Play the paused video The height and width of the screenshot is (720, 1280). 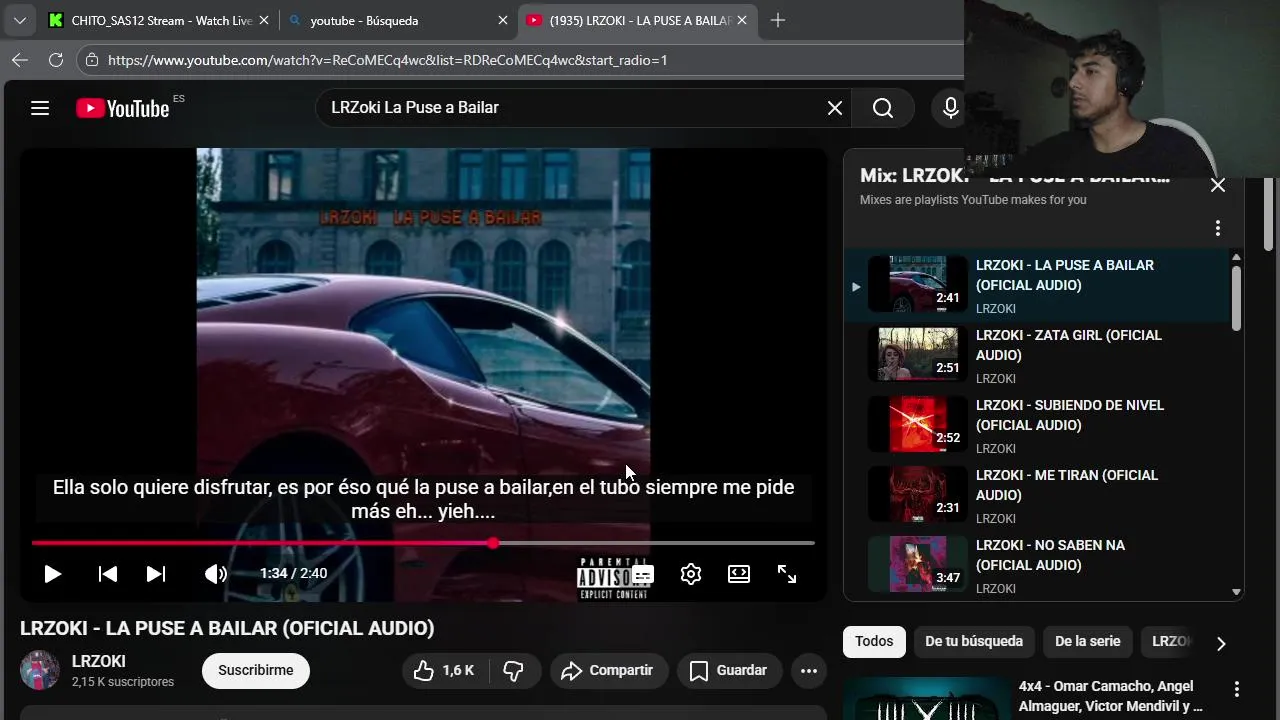[x=52, y=574]
